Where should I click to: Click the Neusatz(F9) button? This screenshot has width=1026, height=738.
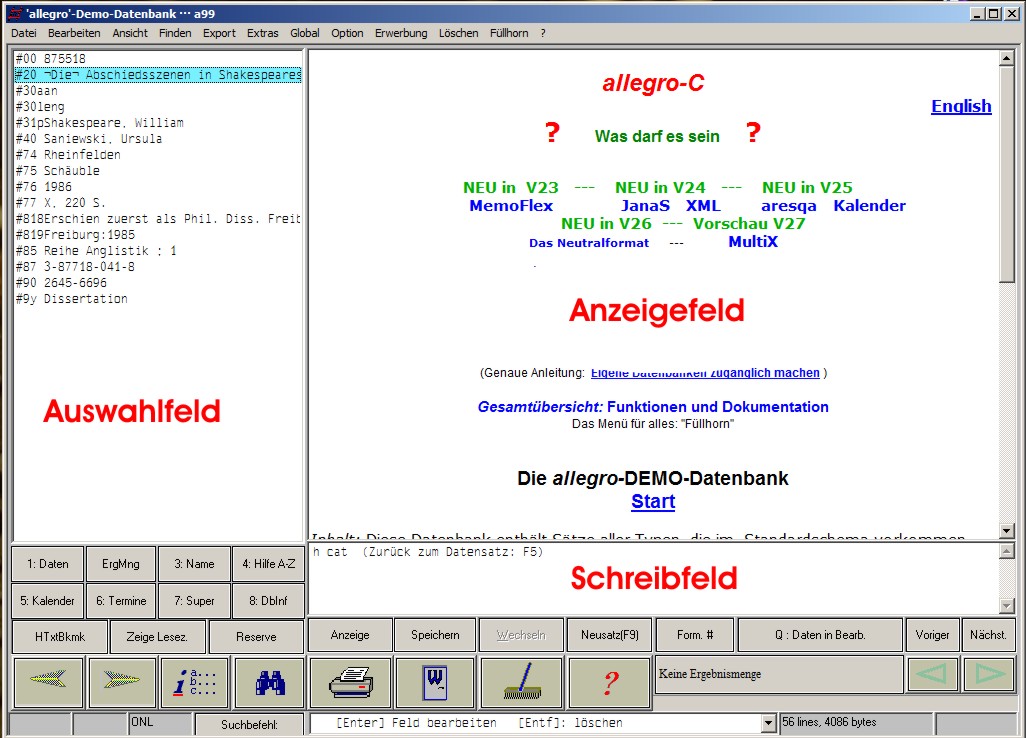click(610, 635)
